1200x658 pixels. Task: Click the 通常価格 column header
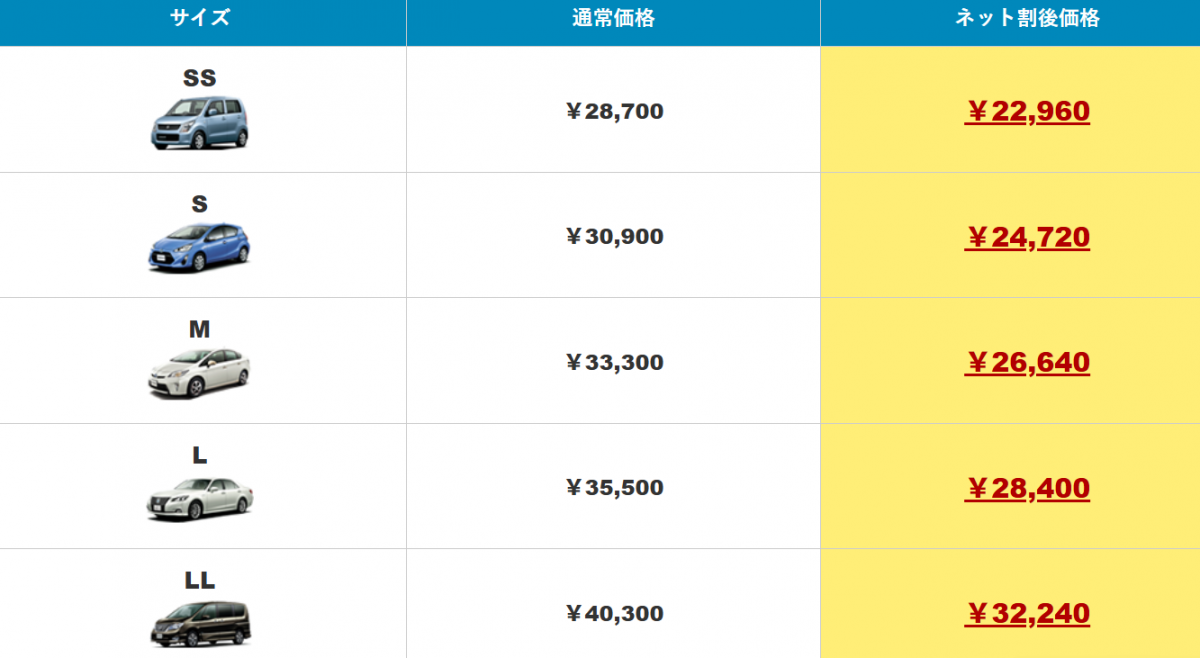point(613,18)
